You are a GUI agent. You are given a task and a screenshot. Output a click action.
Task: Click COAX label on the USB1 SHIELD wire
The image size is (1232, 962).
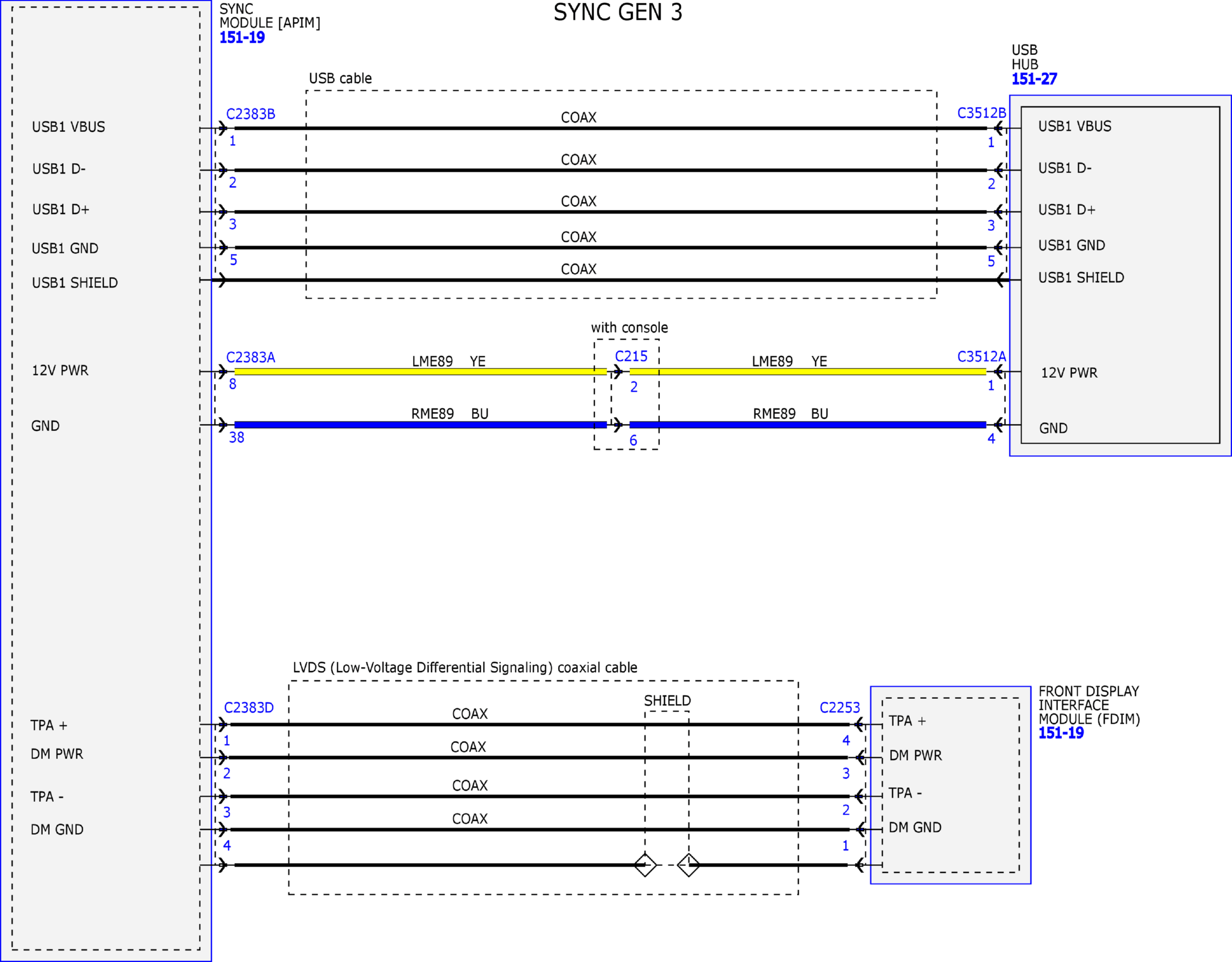point(578,269)
